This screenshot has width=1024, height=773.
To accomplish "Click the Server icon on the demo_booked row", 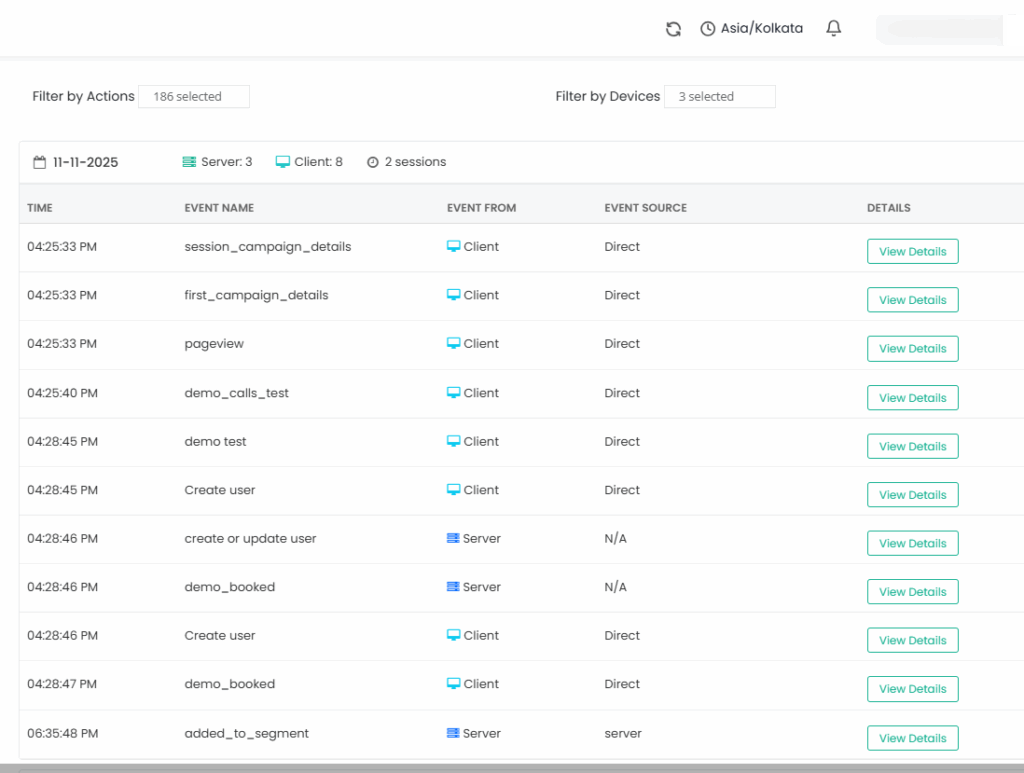I will point(454,587).
